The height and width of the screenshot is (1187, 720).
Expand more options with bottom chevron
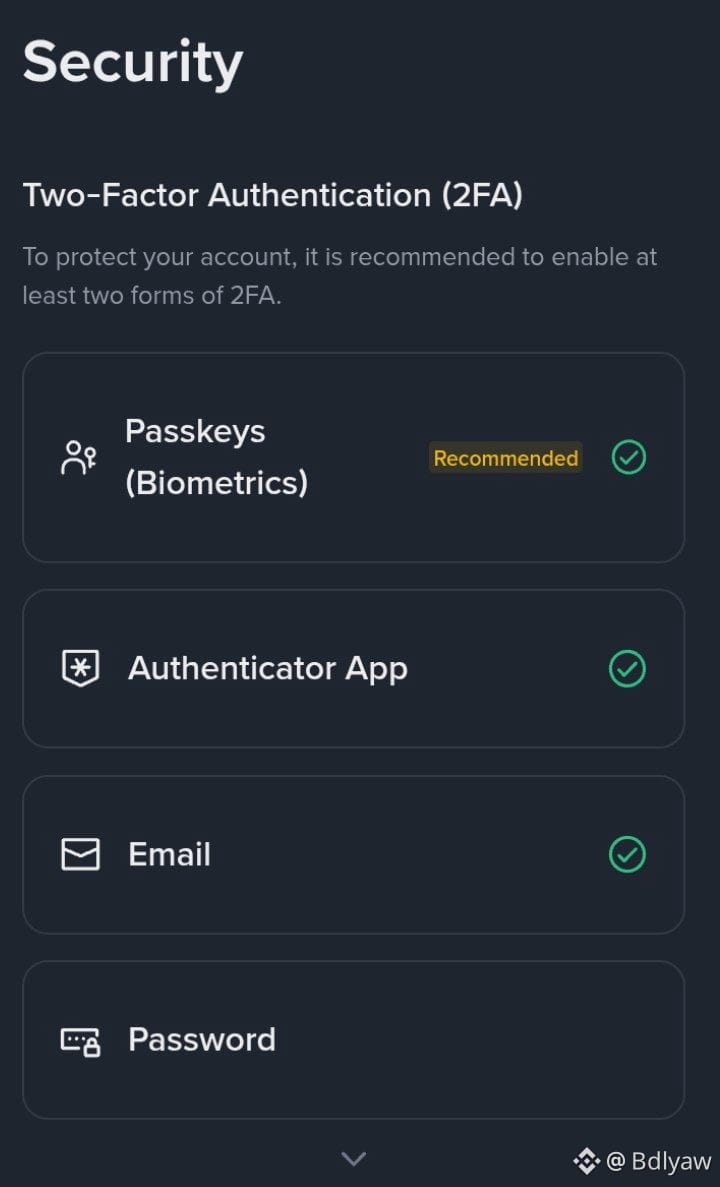354,1159
